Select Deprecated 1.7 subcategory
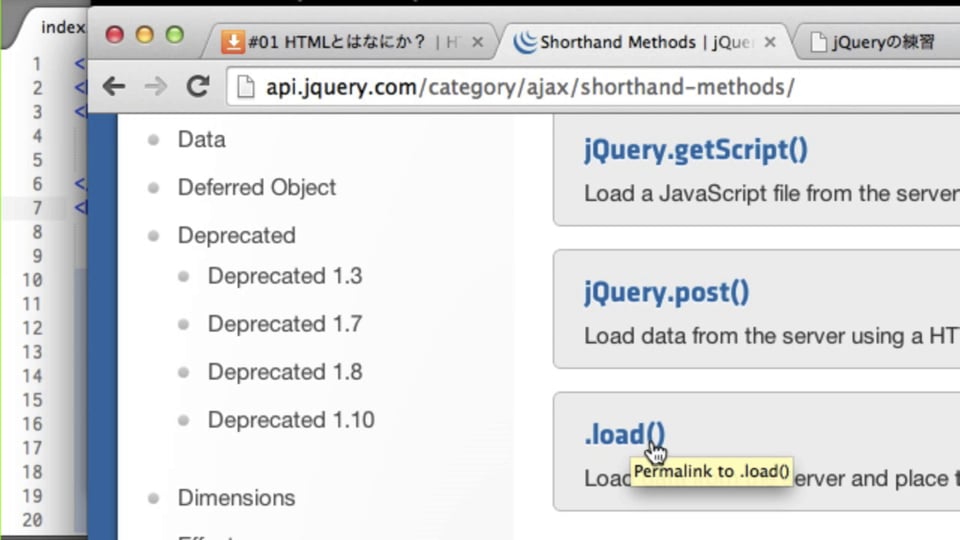Image resolution: width=960 pixels, height=540 pixels. pos(285,324)
